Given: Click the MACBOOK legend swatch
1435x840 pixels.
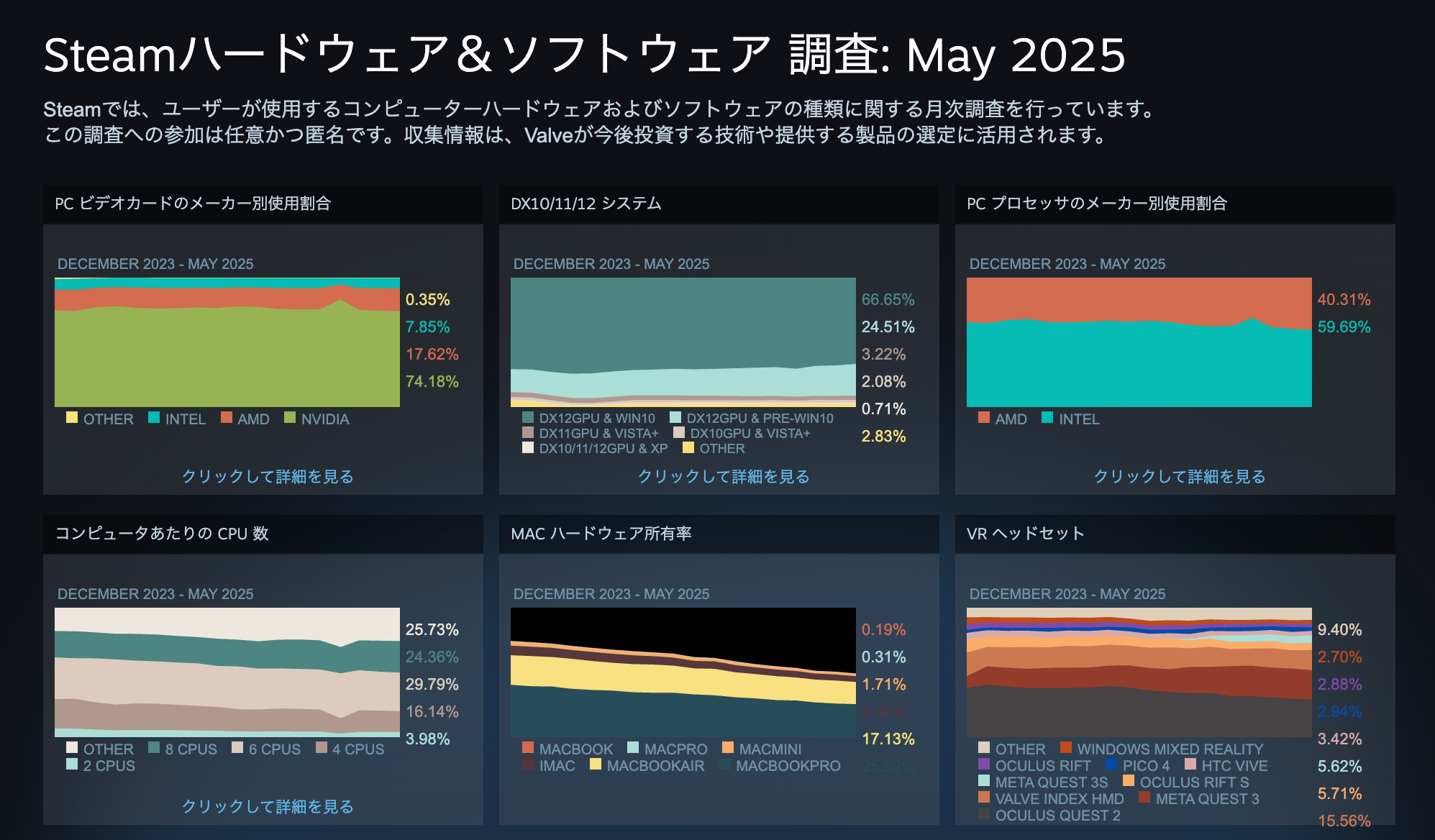Looking at the screenshot, I should pyautogui.click(x=528, y=747).
